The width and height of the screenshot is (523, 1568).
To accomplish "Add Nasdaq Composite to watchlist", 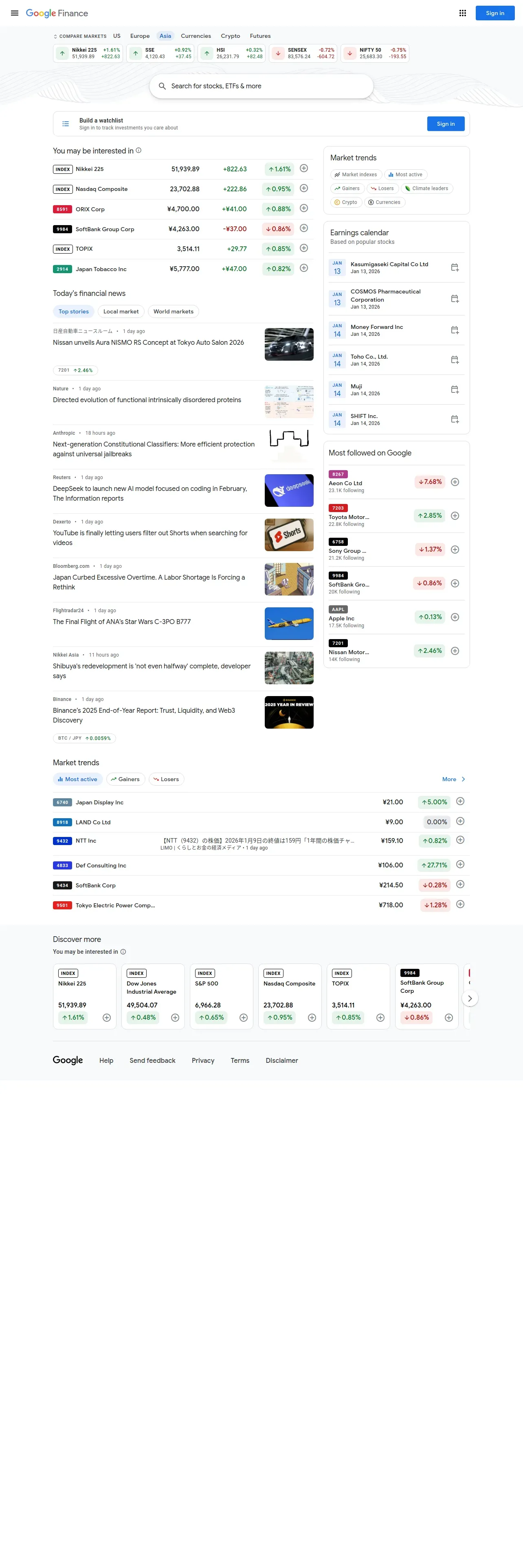I will pos(304,189).
